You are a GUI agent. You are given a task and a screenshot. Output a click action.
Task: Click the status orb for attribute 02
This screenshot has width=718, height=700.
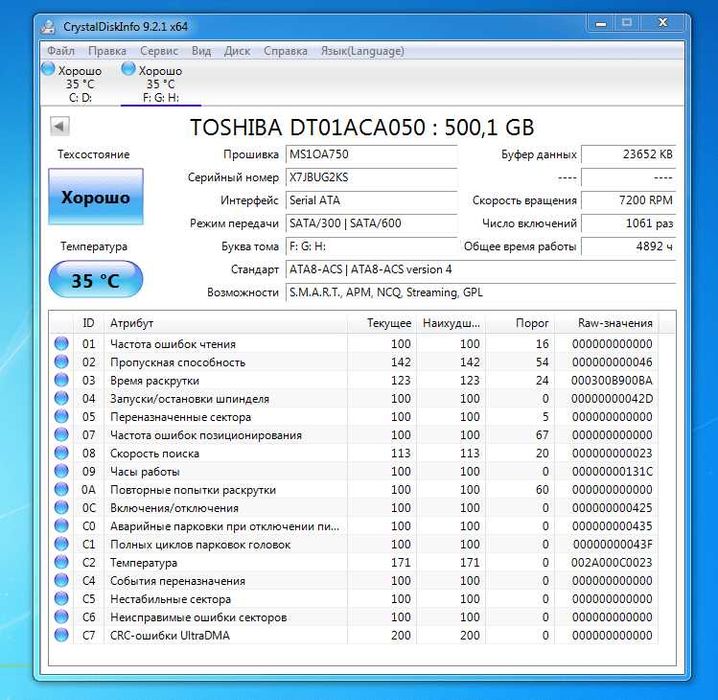coord(61,362)
